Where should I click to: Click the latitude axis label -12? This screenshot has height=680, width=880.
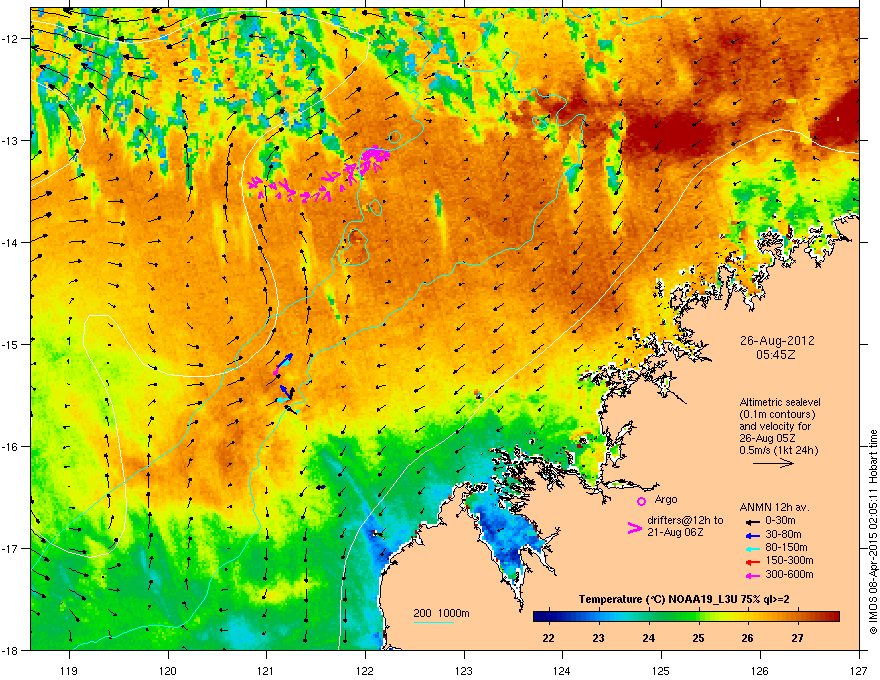tap(11, 38)
